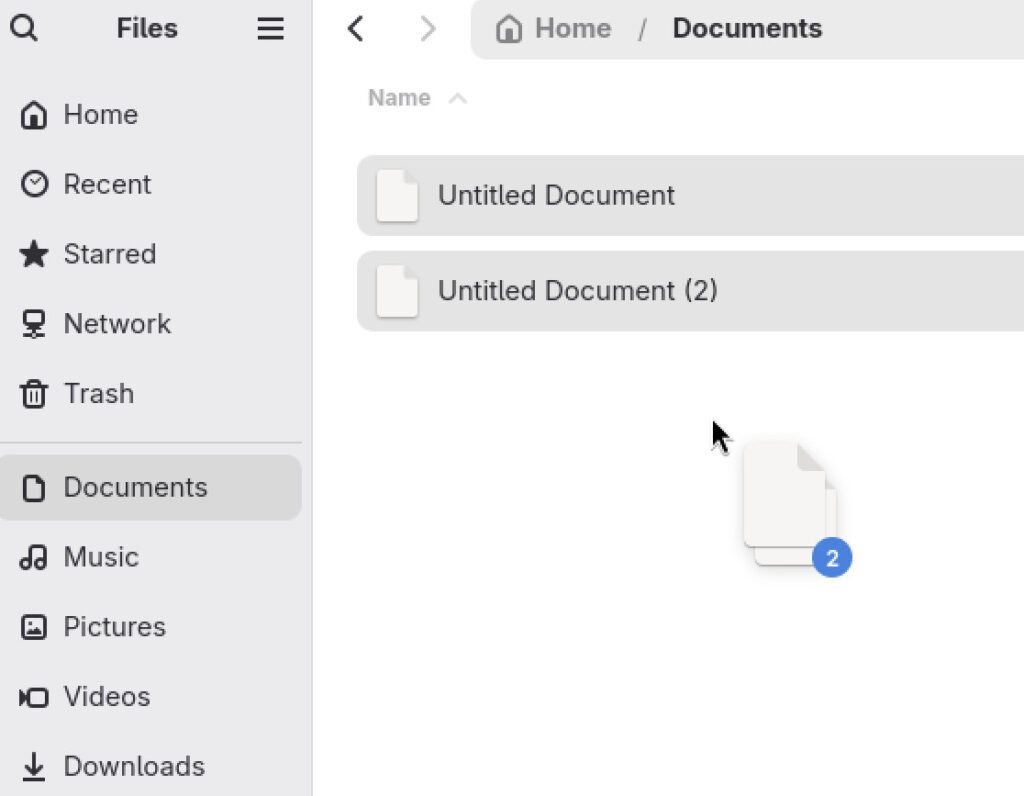This screenshot has height=796, width=1024.
Task: Click the Downloads arrow icon
Action: (x=34, y=767)
